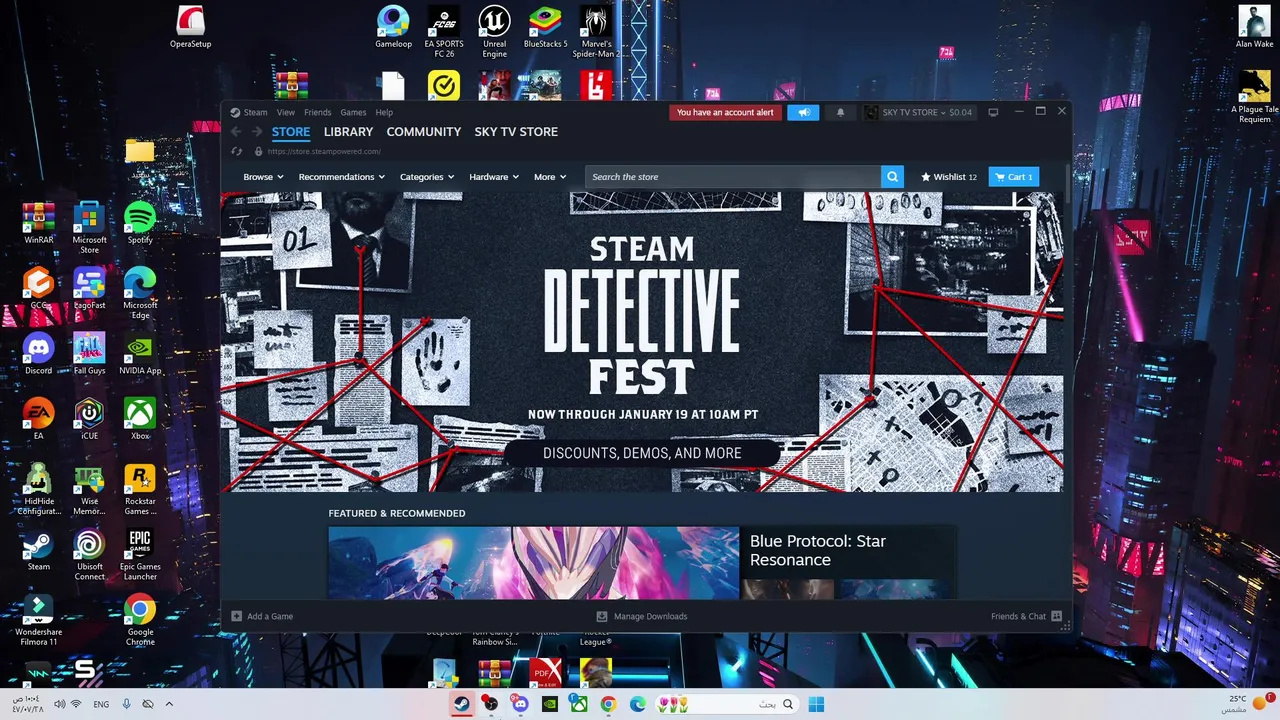Expand the Categories dropdown
This screenshot has width=1280, height=720.
point(427,177)
